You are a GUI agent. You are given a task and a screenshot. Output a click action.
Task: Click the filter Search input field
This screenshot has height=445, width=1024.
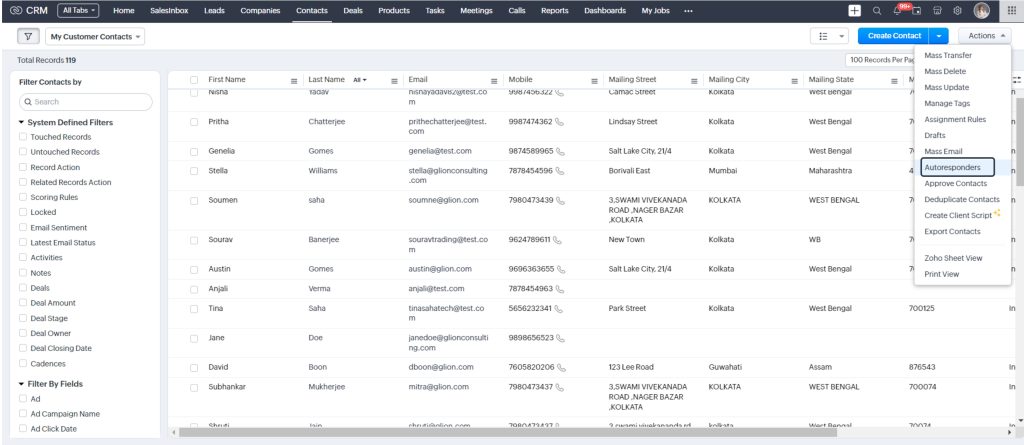click(86, 102)
